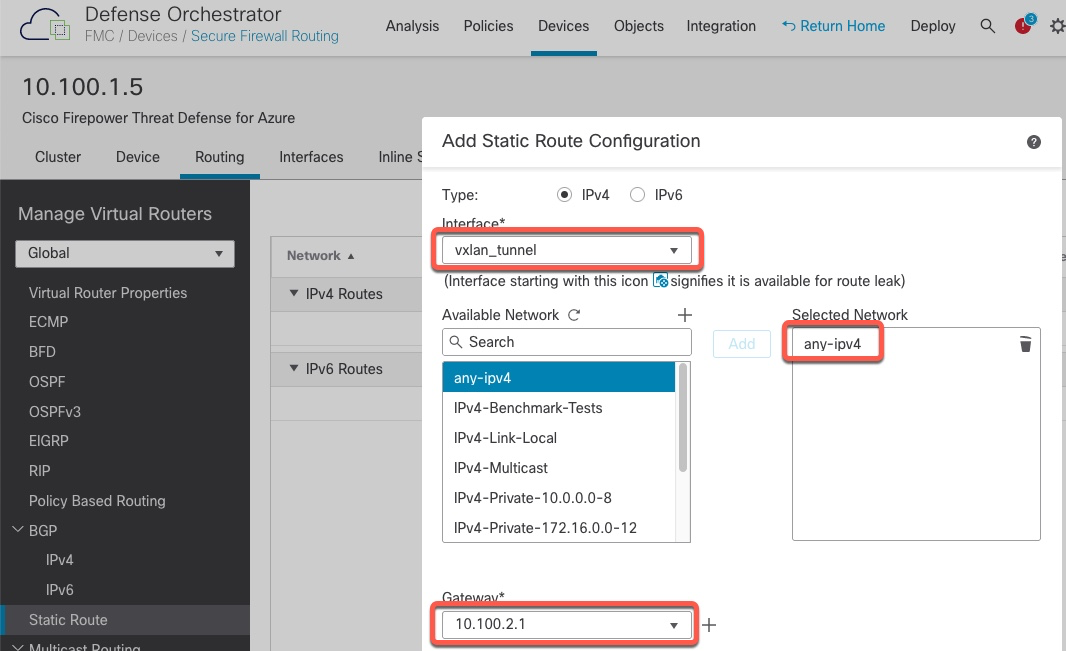Open ECMP in sidebar
The width and height of the screenshot is (1066, 651).
48,322
